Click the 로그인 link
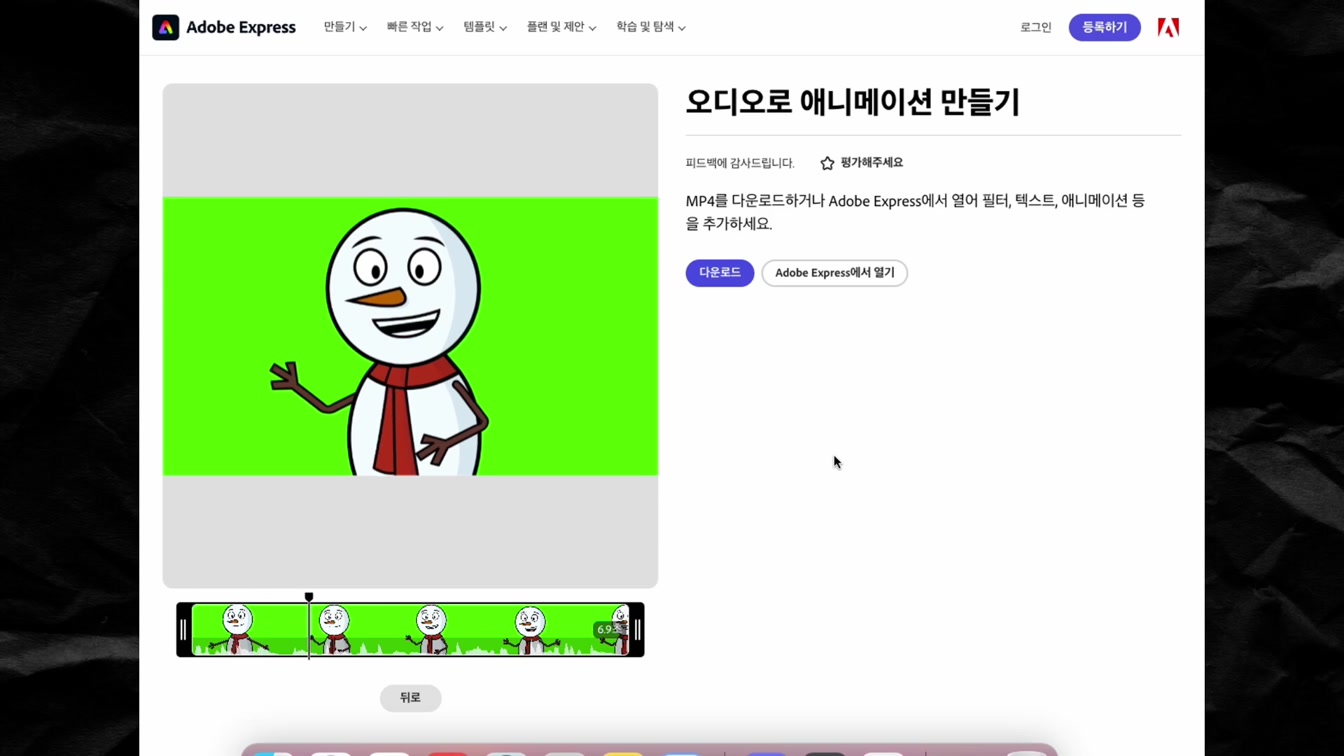 tap(1036, 27)
